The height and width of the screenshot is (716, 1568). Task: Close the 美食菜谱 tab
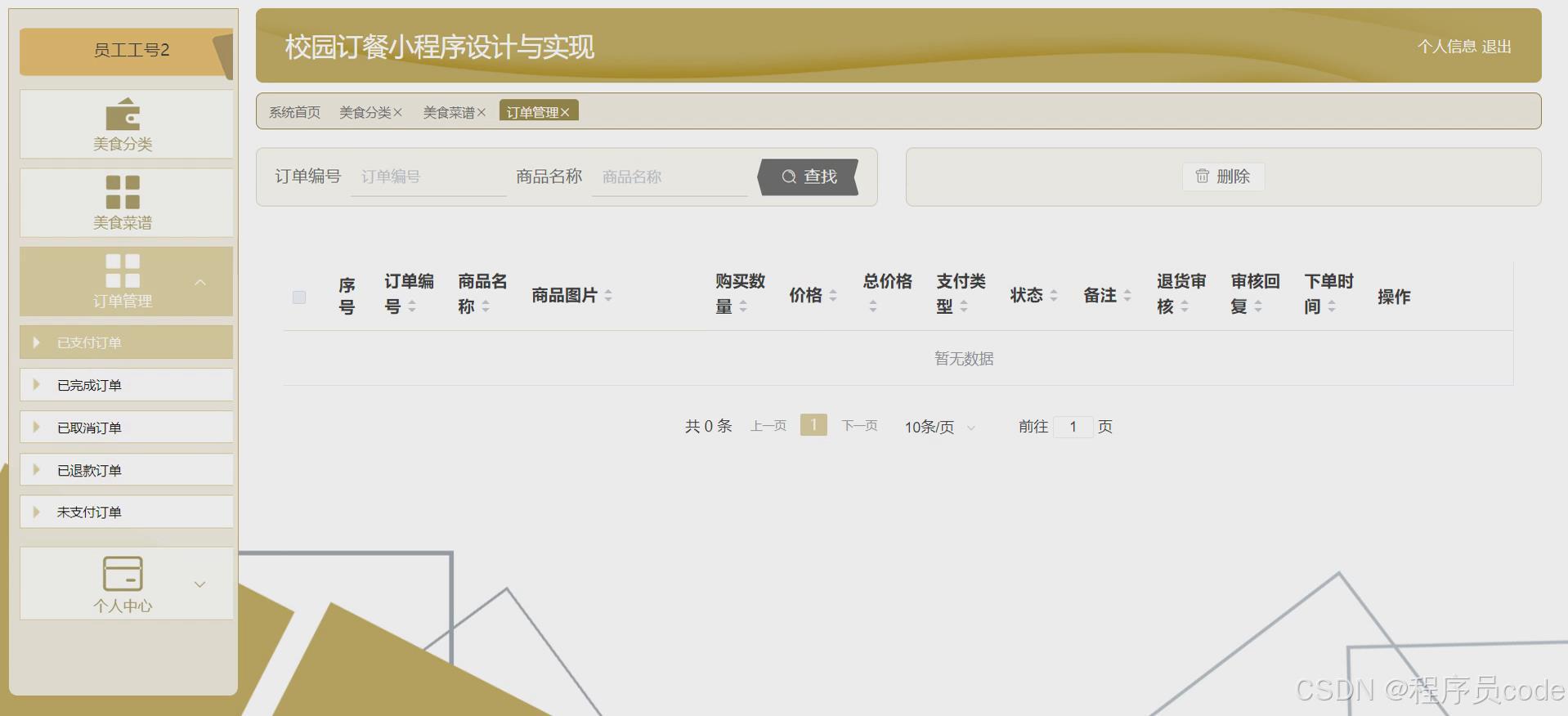tap(482, 113)
